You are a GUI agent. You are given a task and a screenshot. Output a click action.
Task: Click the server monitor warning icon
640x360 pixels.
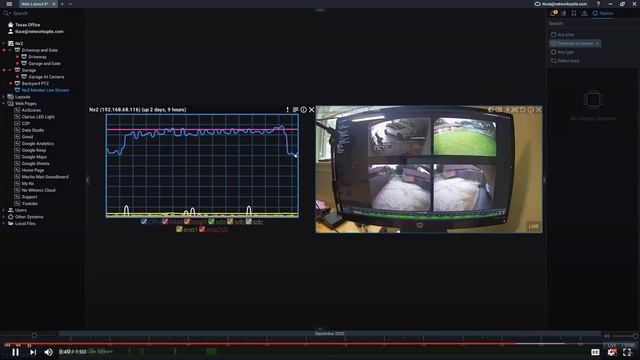tap(287, 110)
